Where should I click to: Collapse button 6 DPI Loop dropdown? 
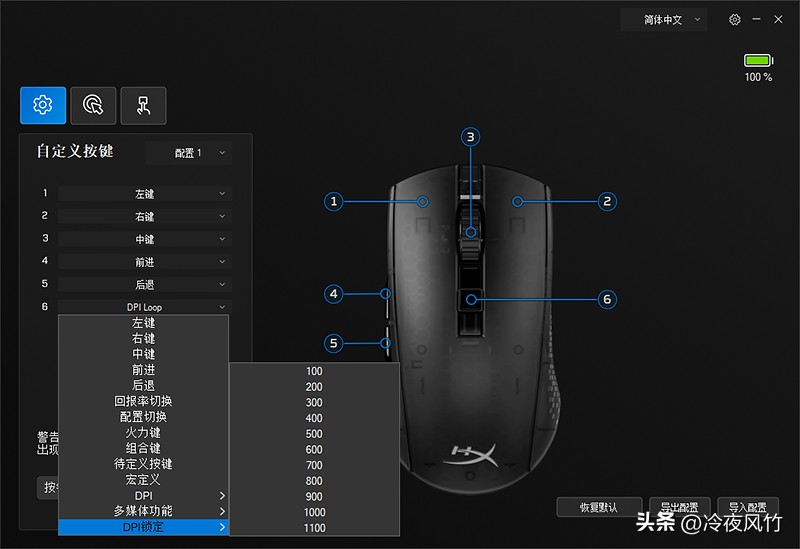[144, 307]
